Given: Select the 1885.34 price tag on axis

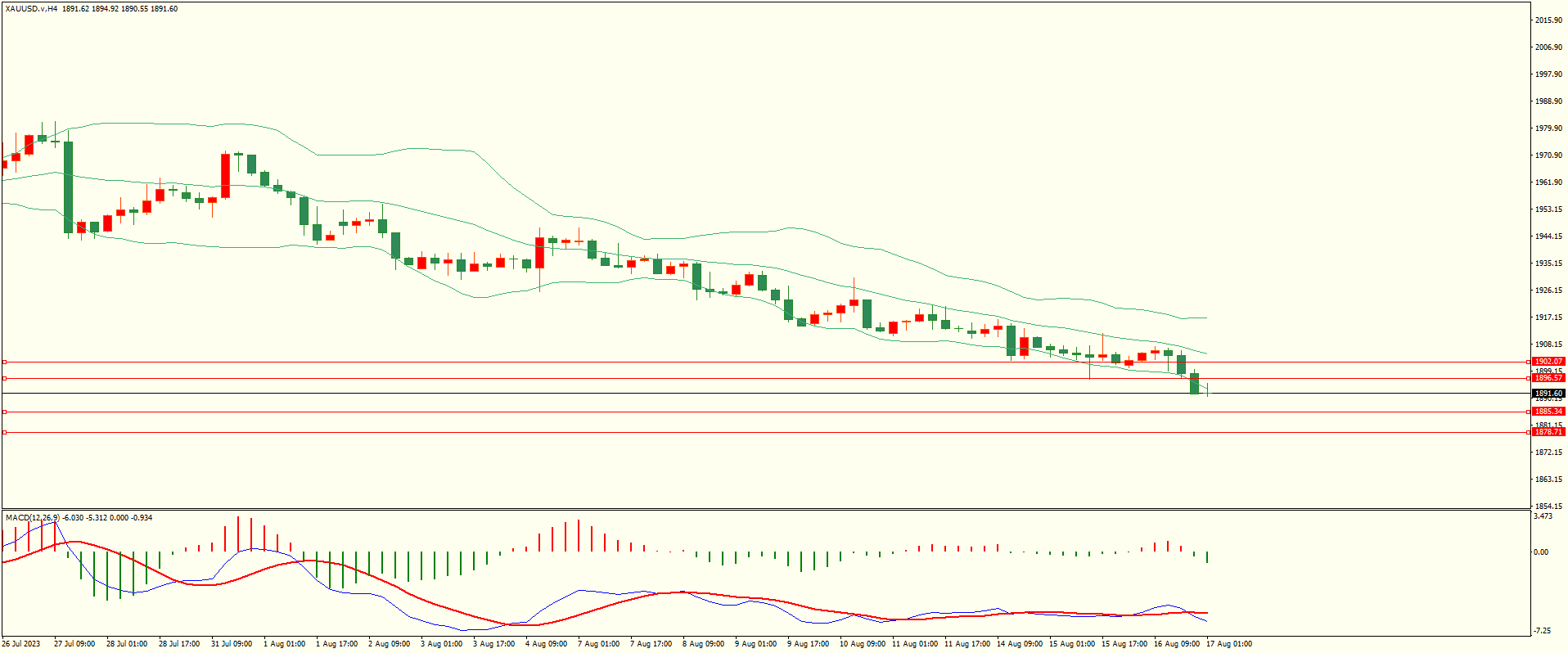Looking at the screenshot, I should coord(1548,412).
